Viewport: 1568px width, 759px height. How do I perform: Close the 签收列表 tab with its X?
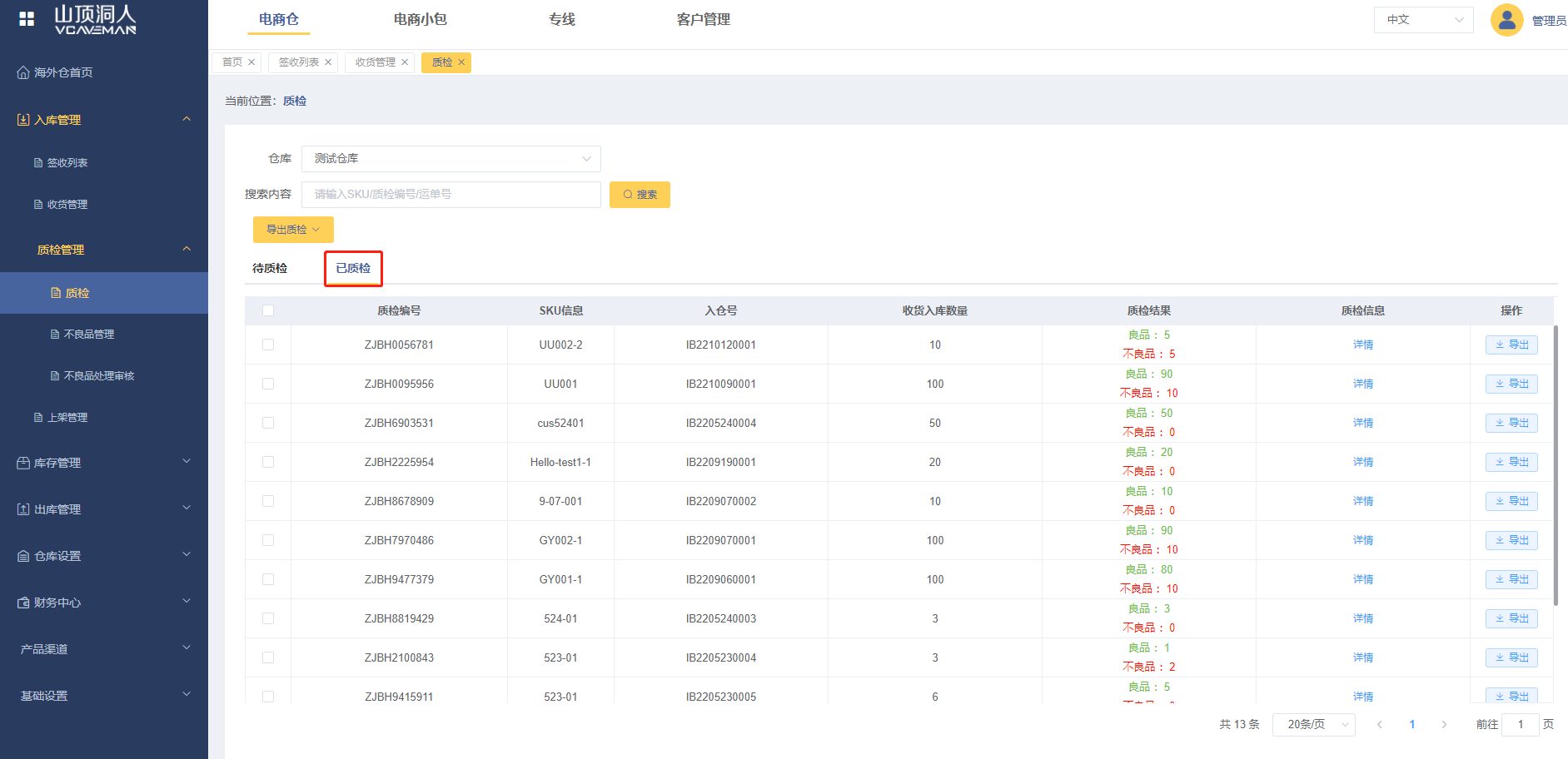pos(328,62)
